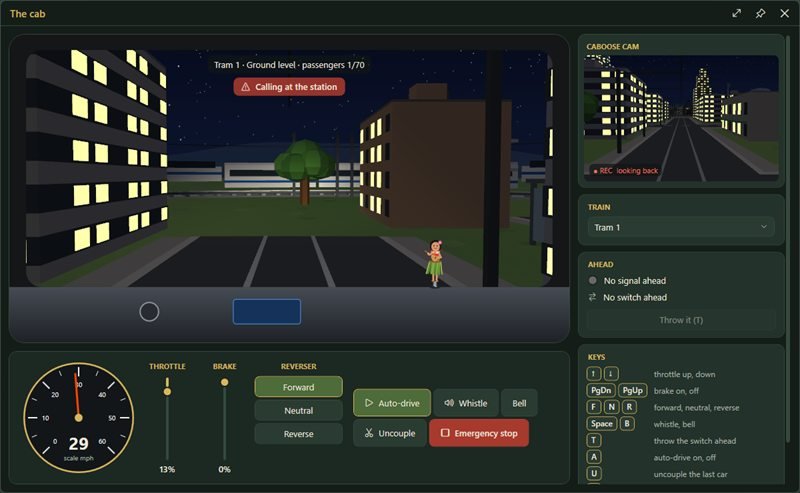This screenshot has width=800, height=493.
Task: Click the R reverse key cap
Action: tap(629, 407)
